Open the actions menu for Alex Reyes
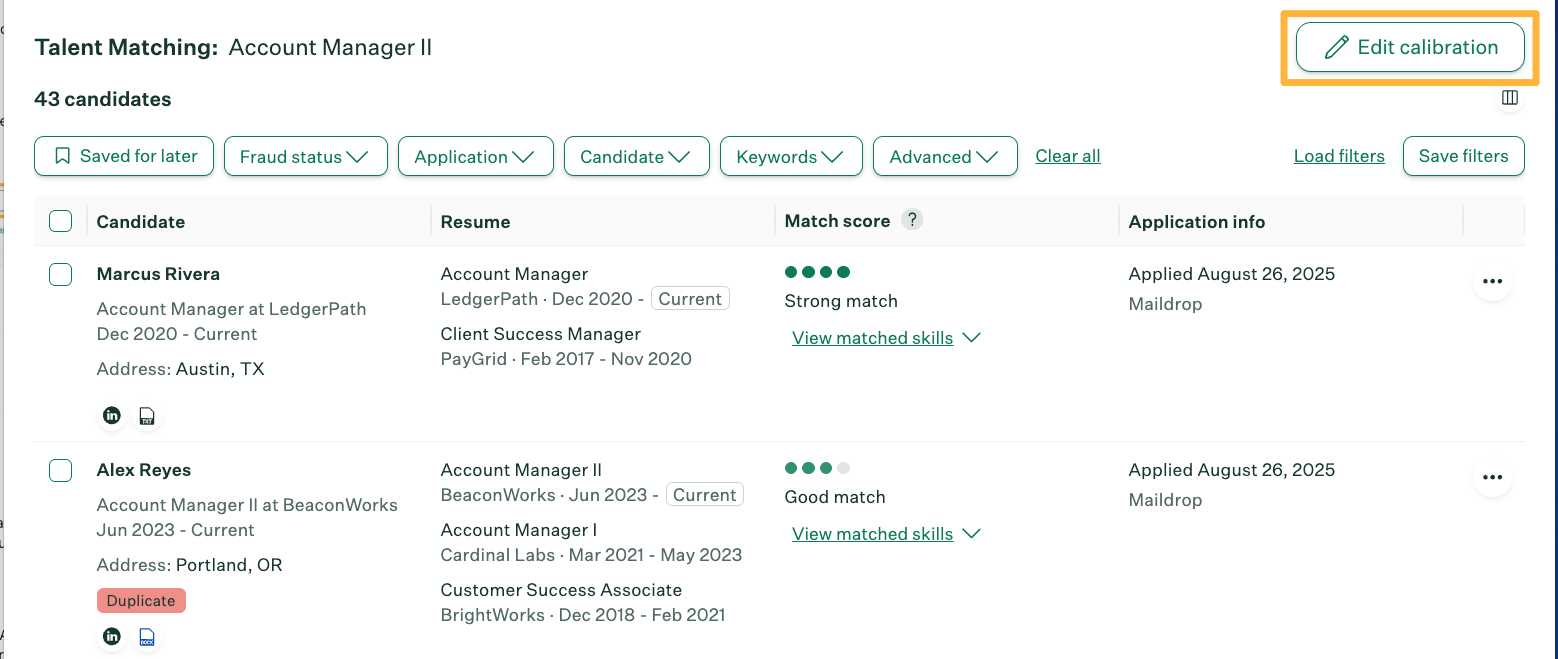The height and width of the screenshot is (659, 1558). click(x=1493, y=477)
